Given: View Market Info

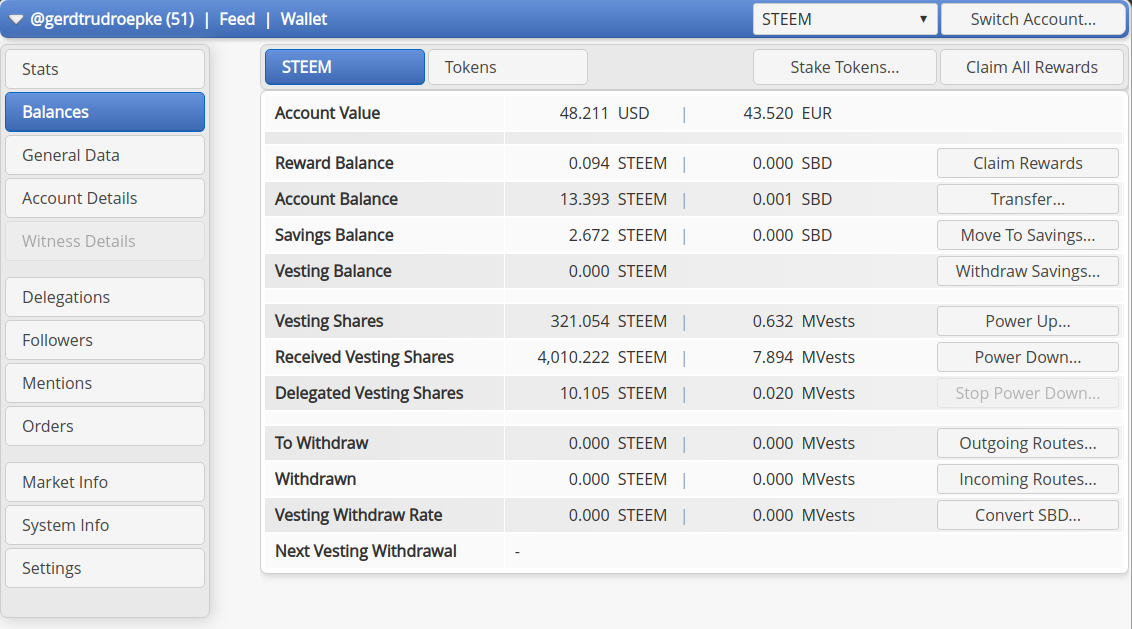Looking at the screenshot, I should pos(105,482).
